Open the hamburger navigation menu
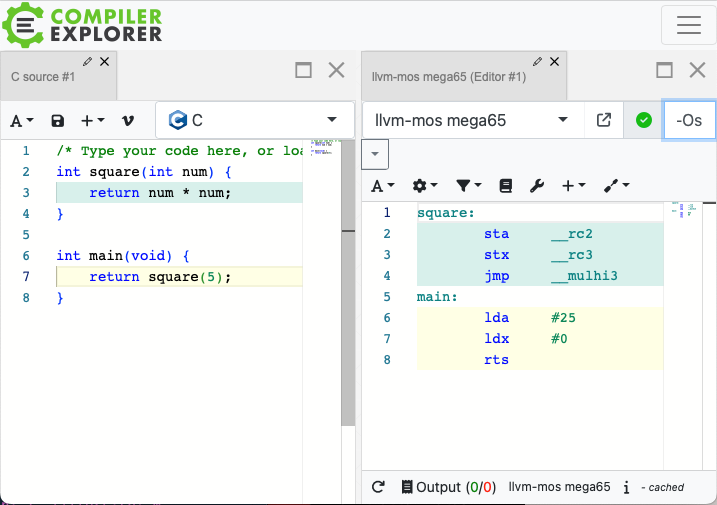The width and height of the screenshot is (717, 505). pyautogui.click(x=689, y=25)
